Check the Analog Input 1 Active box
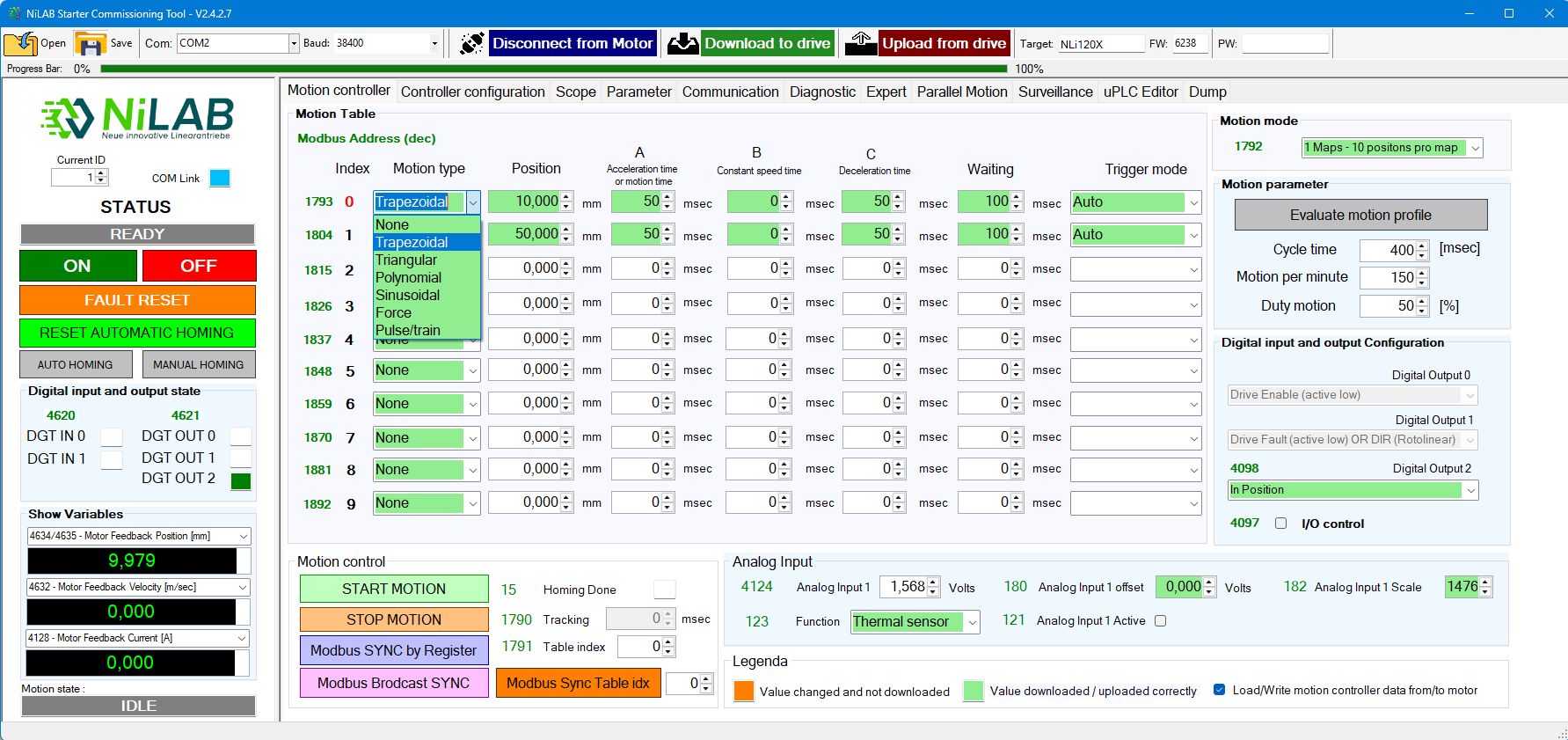 click(x=1160, y=621)
